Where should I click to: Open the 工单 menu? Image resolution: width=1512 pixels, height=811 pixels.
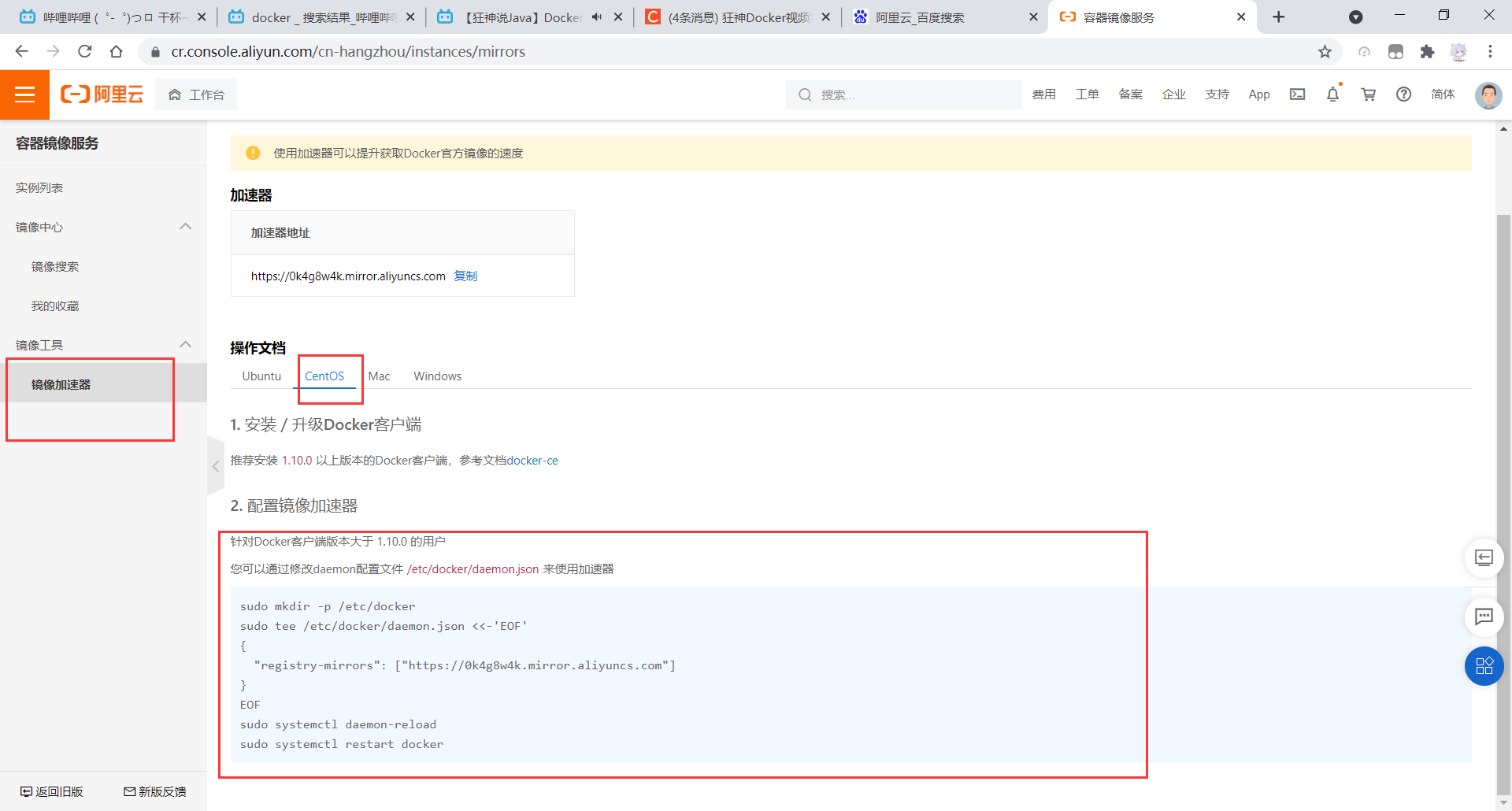(x=1087, y=94)
